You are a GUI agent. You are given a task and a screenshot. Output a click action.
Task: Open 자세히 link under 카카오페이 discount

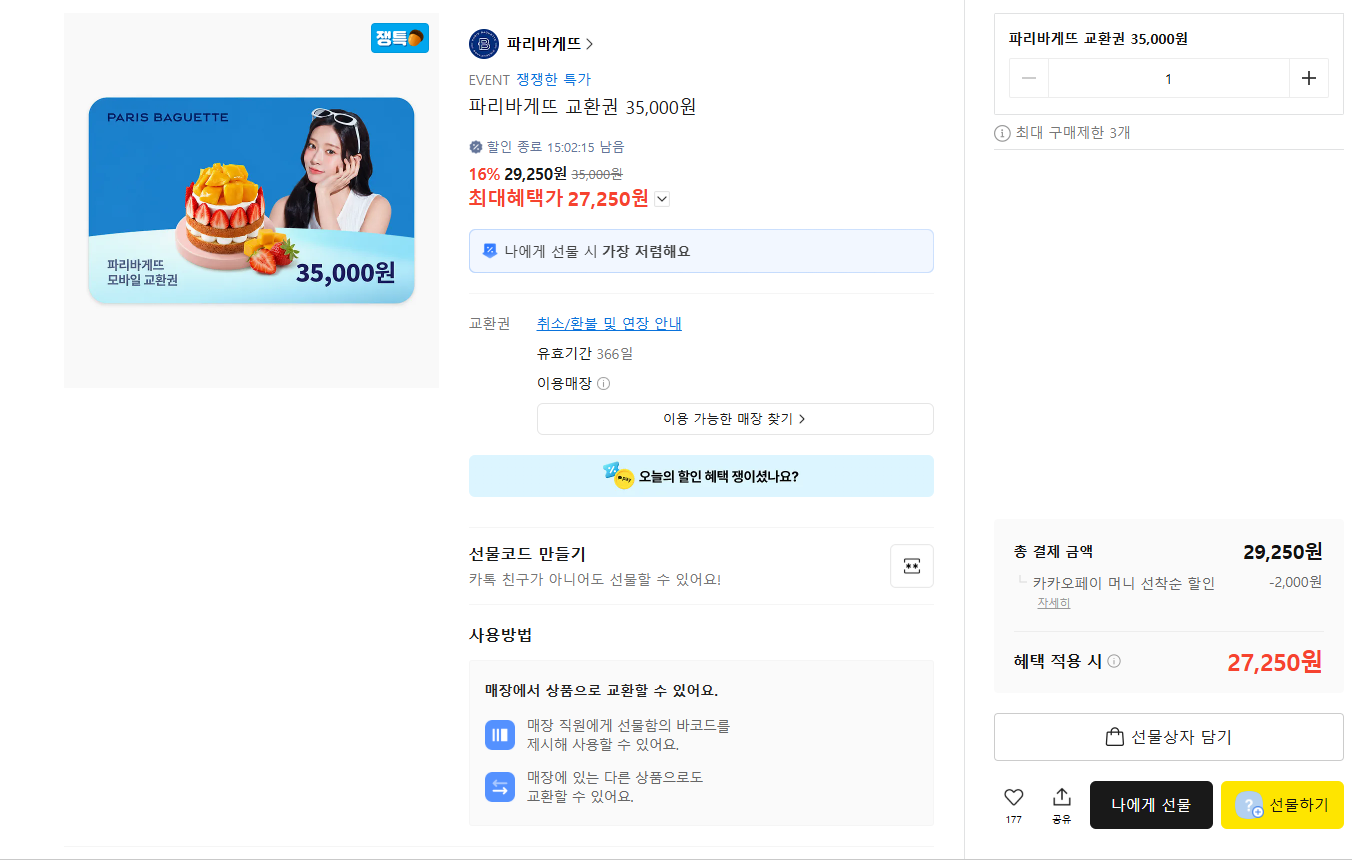[1053, 603]
